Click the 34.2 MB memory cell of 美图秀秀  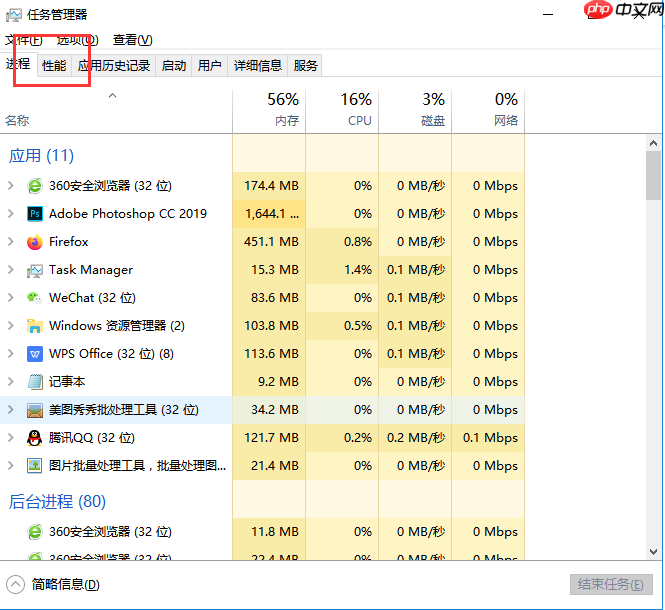click(x=269, y=410)
